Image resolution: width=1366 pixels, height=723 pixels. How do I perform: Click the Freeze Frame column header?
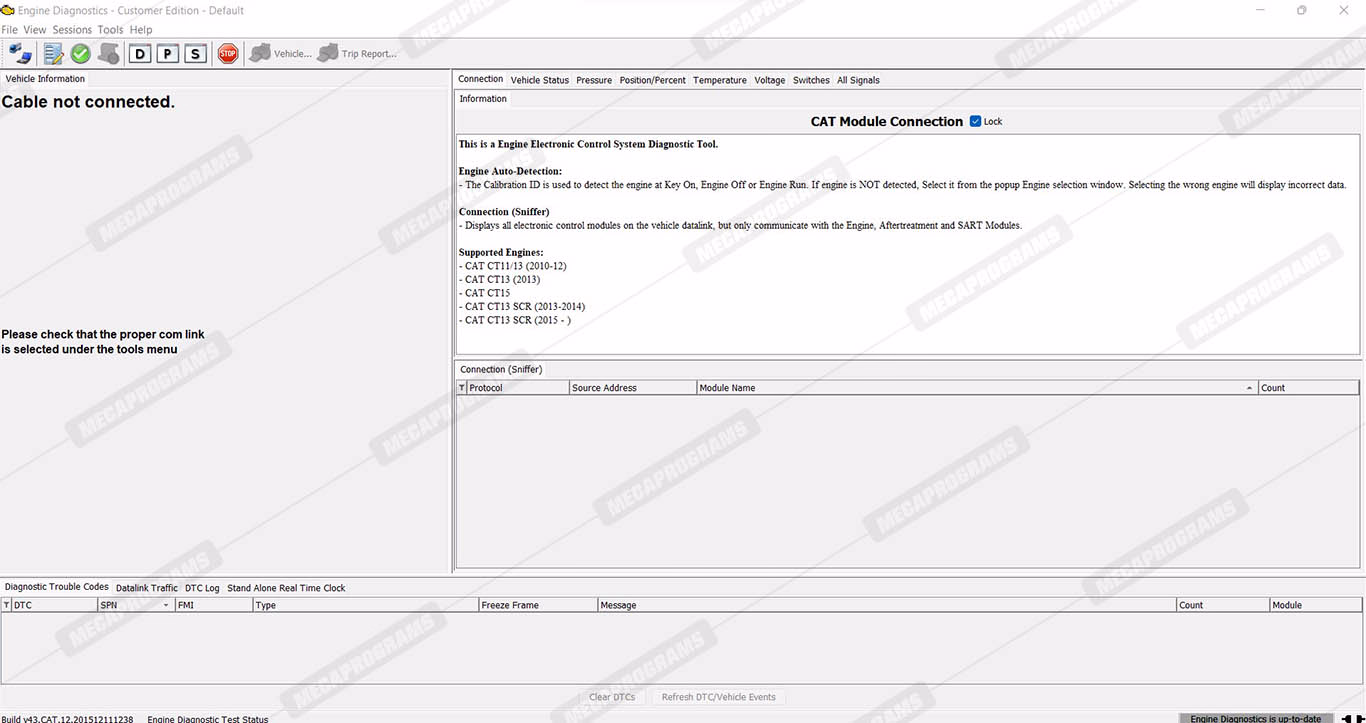(x=538, y=605)
